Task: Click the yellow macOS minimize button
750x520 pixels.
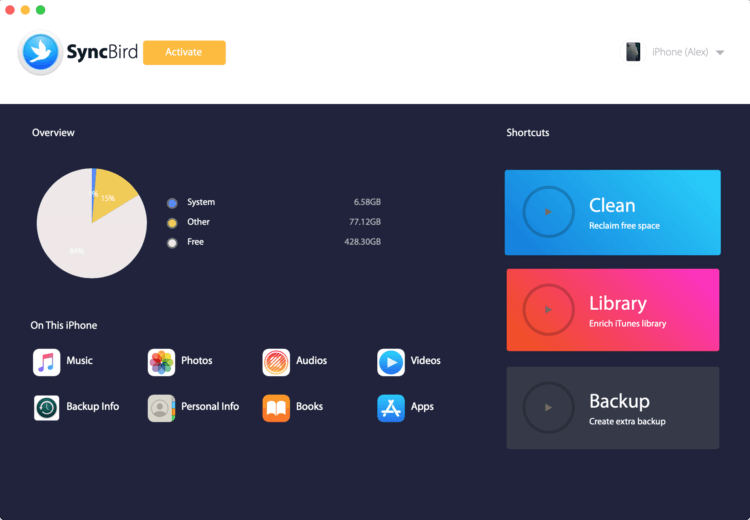Action: 25,10
